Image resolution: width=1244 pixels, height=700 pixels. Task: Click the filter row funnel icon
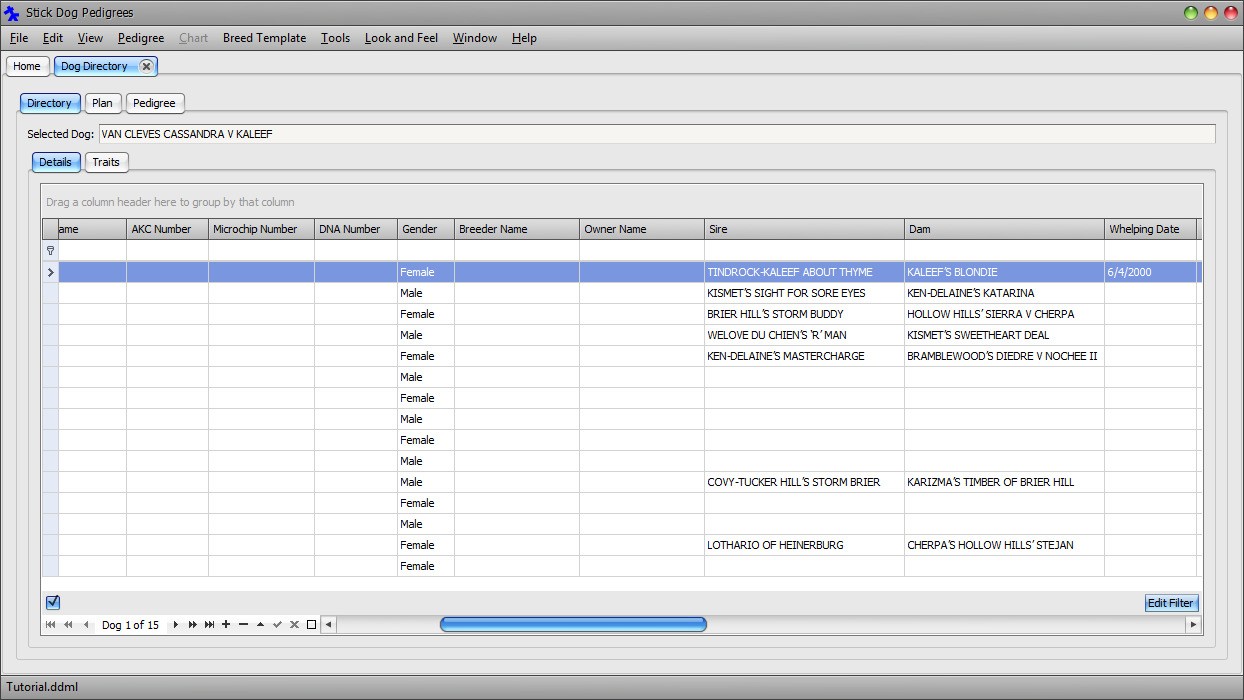tap(50, 251)
